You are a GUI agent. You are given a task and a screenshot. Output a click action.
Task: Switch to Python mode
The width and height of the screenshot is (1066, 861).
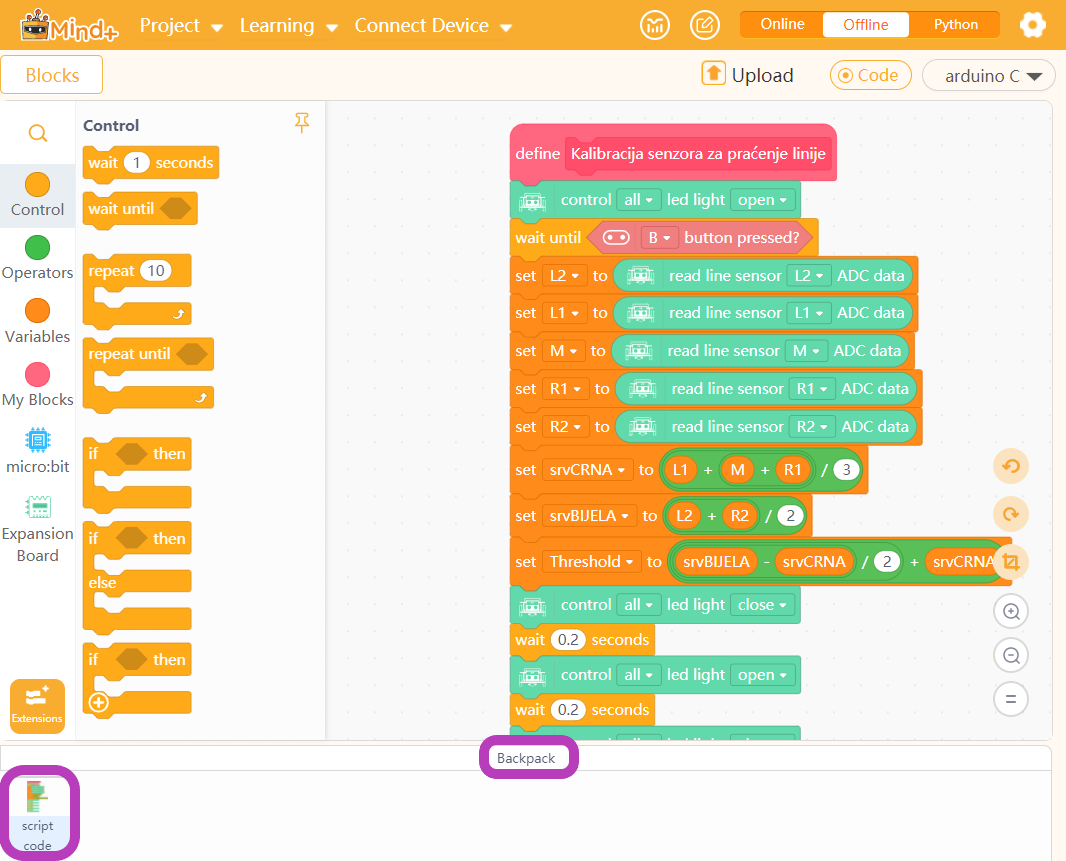pyautogui.click(x=955, y=24)
